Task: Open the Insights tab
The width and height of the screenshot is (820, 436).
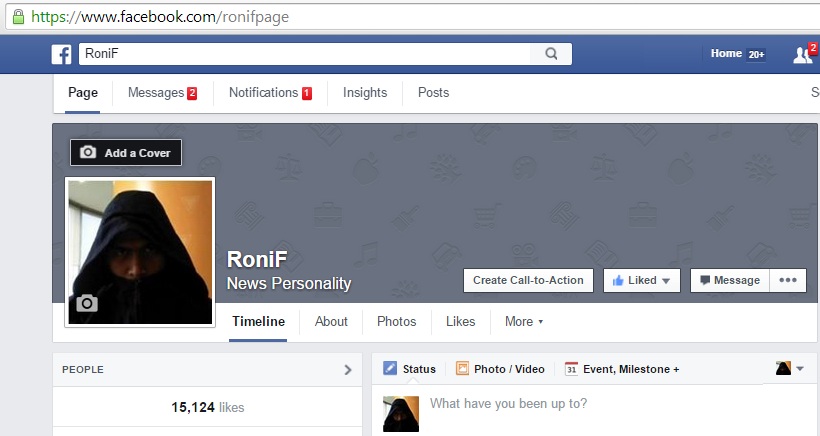Action: point(365,93)
